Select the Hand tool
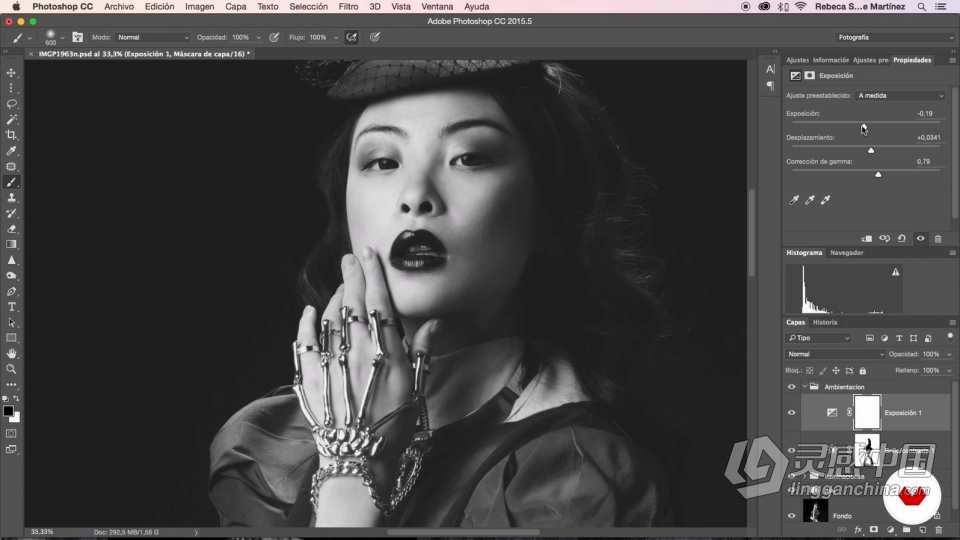The height and width of the screenshot is (540, 960). [x=11, y=354]
